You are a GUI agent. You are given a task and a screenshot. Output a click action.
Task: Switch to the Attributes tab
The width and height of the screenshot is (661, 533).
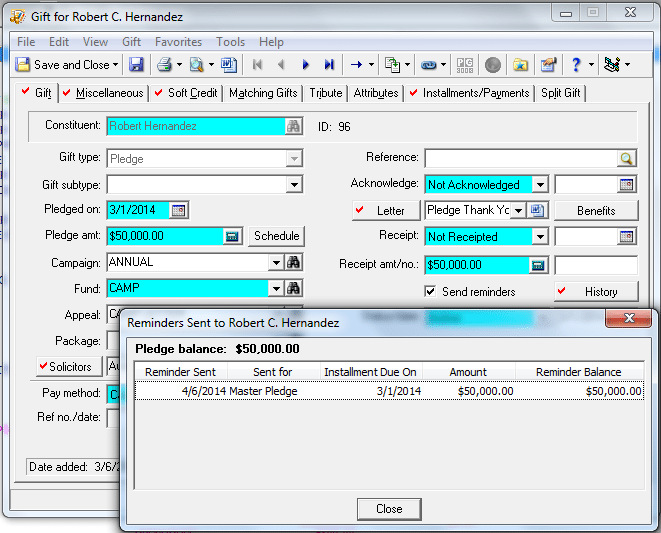[x=376, y=93]
